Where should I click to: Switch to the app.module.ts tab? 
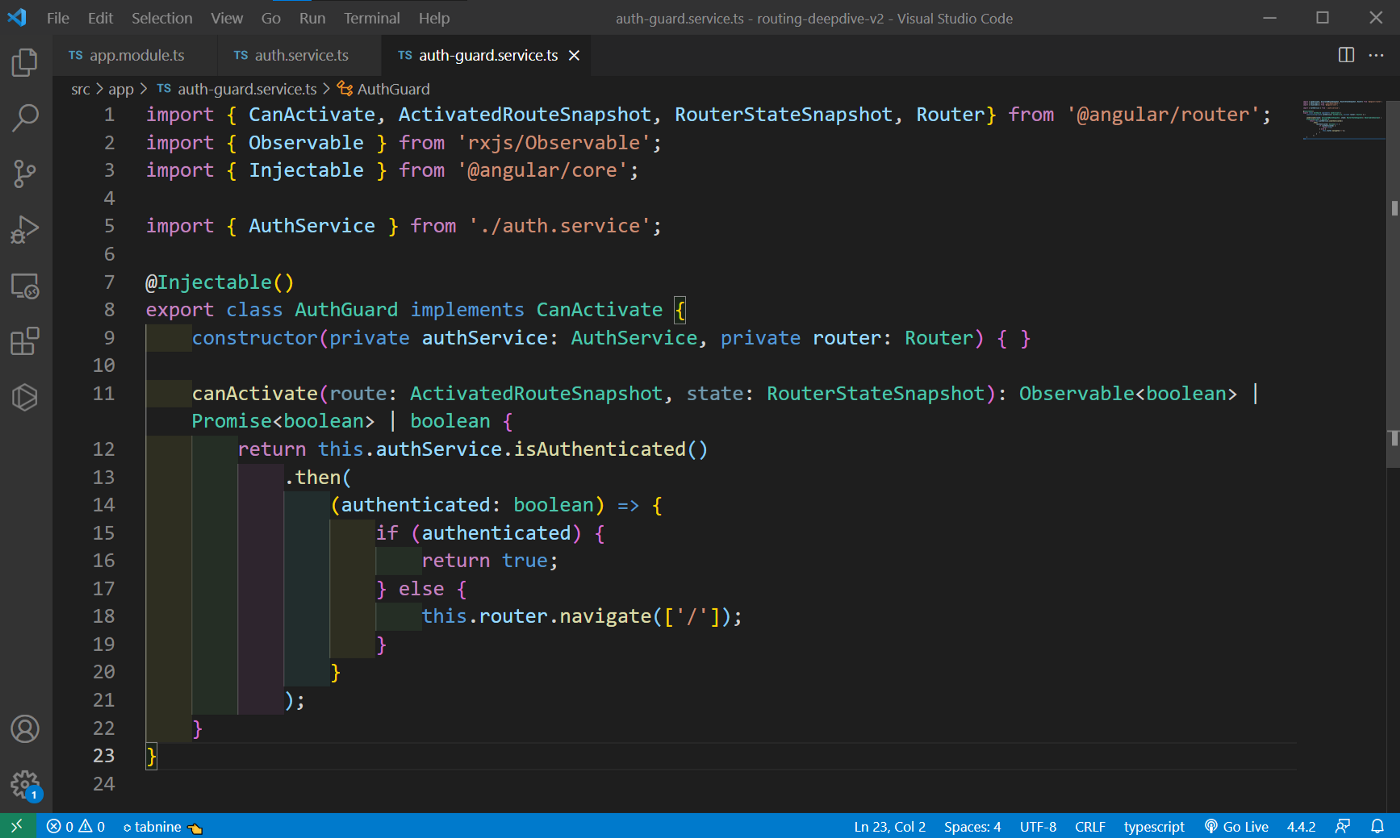[x=135, y=56]
